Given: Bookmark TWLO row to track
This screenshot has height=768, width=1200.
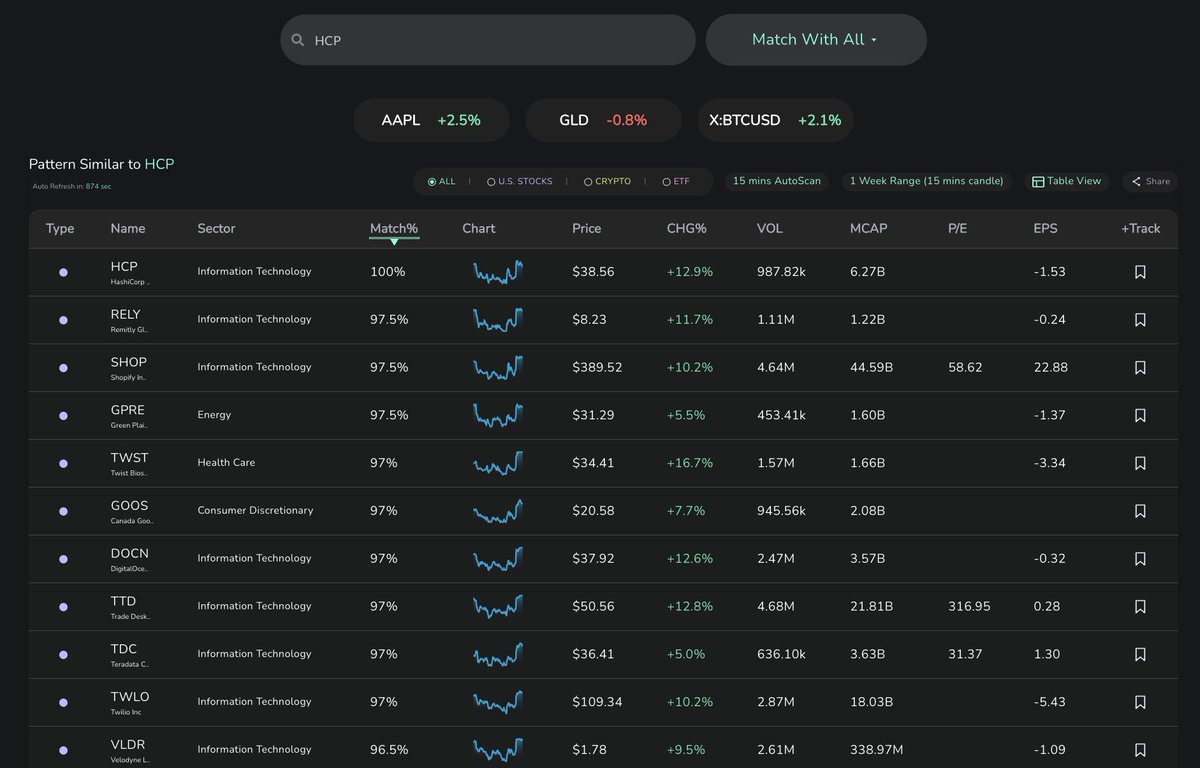Looking at the screenshot, I should click(1140, 702).
